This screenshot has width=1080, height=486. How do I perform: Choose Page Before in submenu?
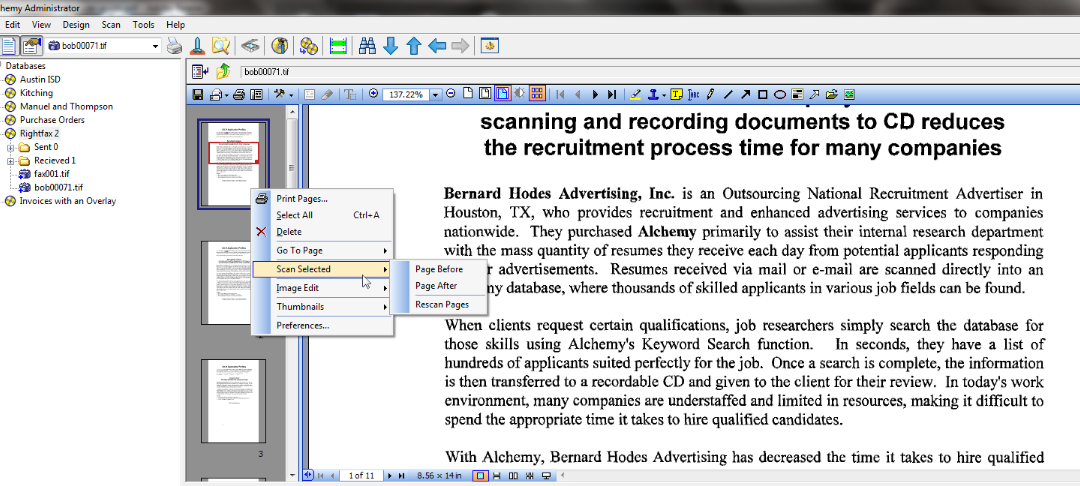pyautogui.click(x=439, y=269)
